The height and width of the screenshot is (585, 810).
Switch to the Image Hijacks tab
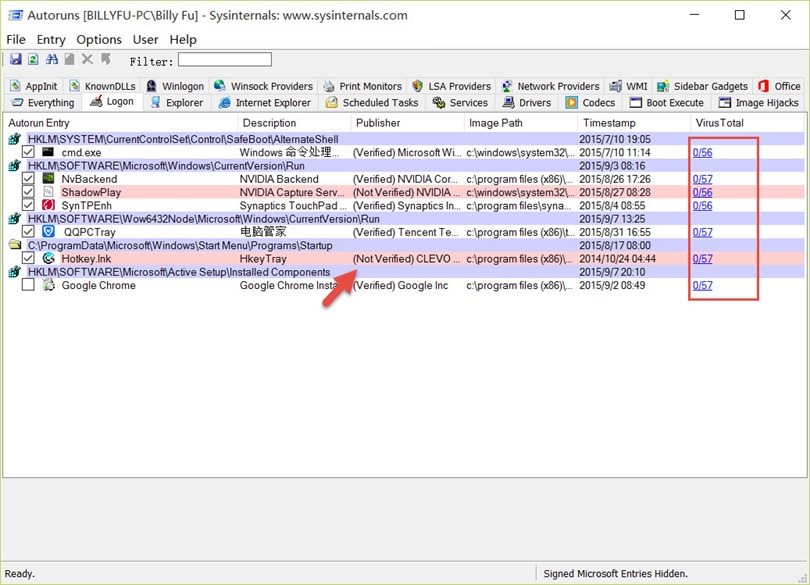pyautogui.click(x=759, y=103)
